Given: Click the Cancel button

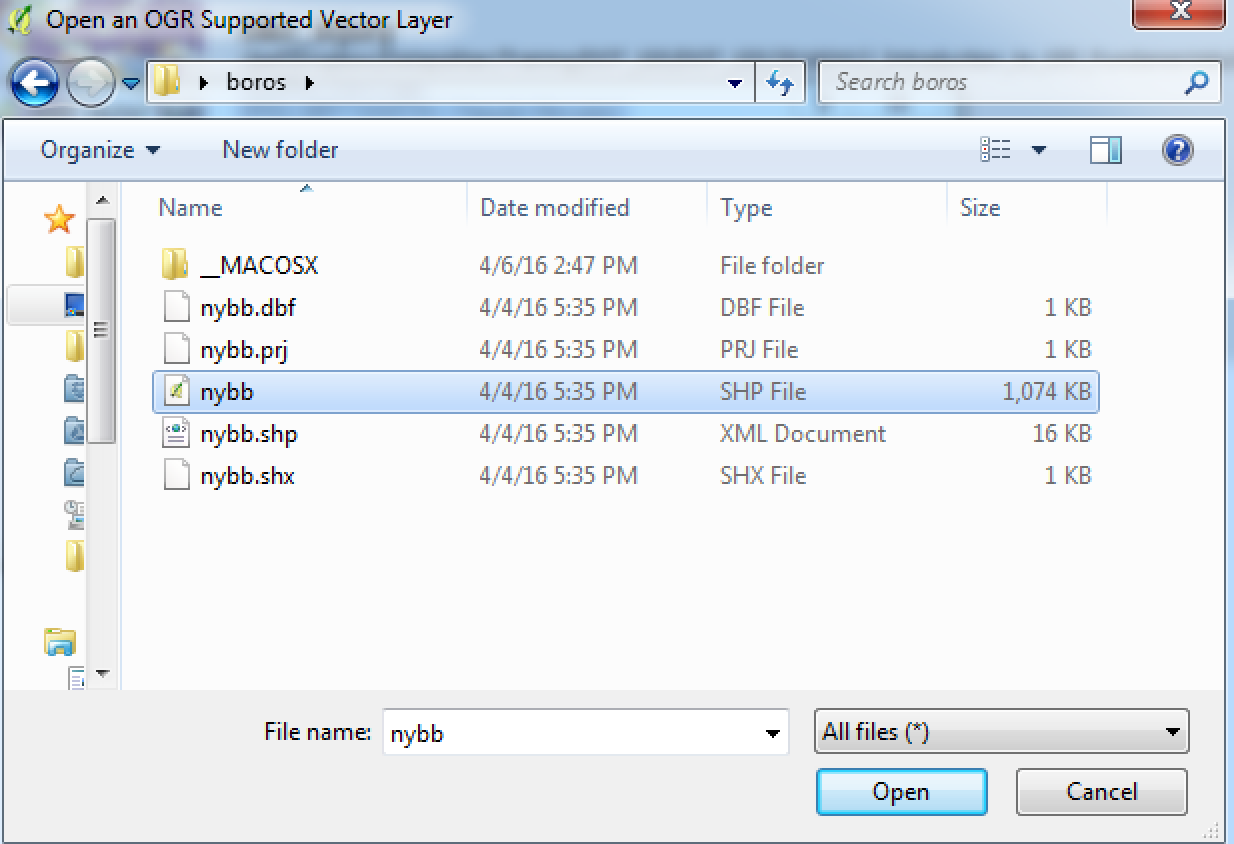Looking at the screenshot, I should coord(1101,792).
